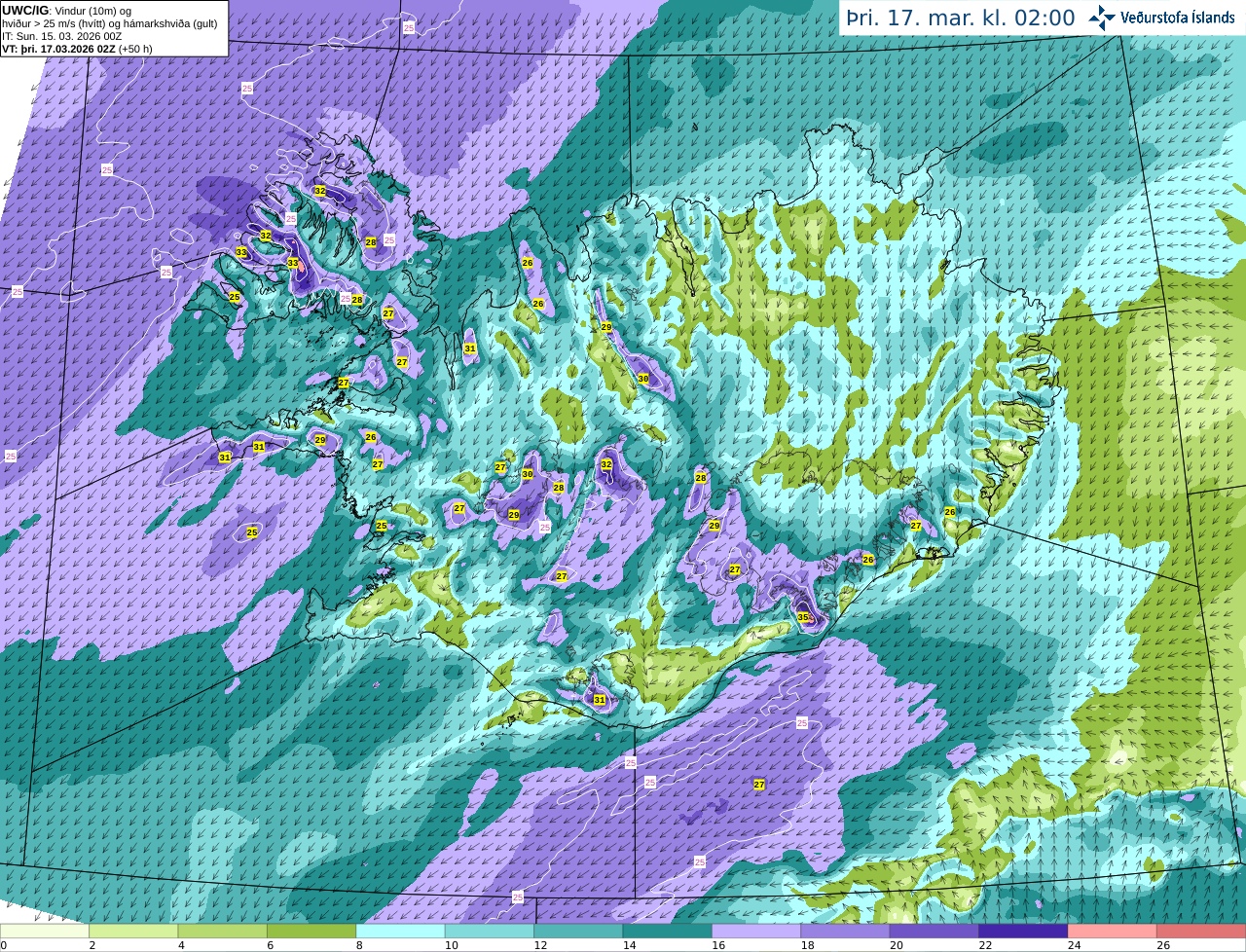
Task: Select the IT: Sun. 15. 03. 2026 00Z line
Action: point(61,36)
